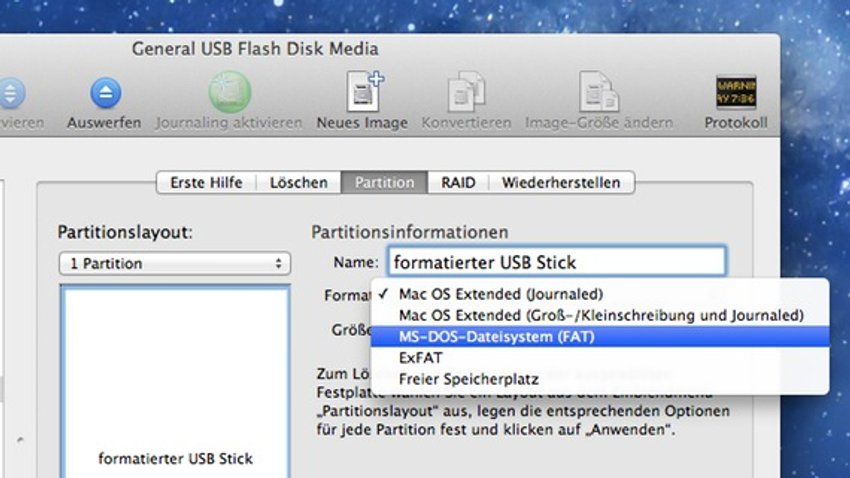
Task: Click the Image-Größe ändern icon
Action: click(x=598, y=92)
